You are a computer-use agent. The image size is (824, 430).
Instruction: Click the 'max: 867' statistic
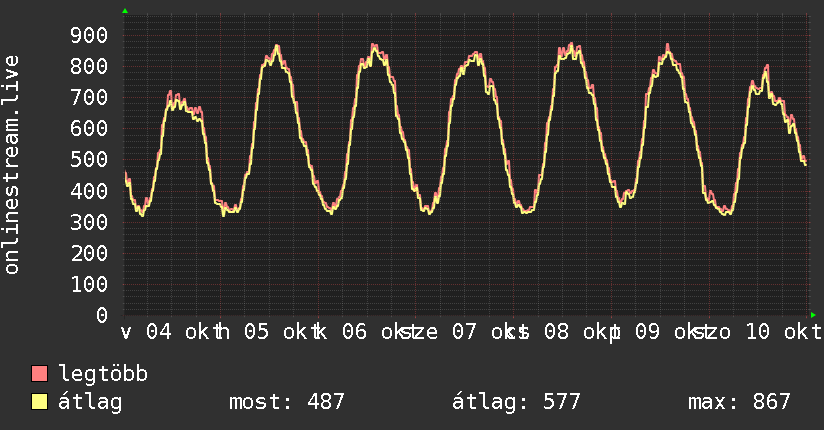[739, 402]
